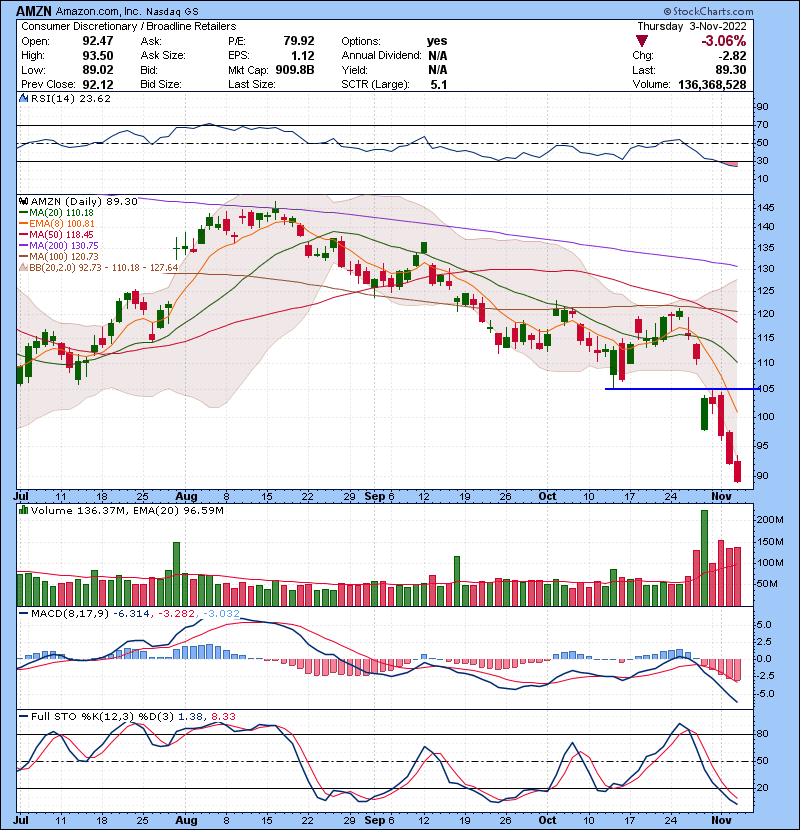
Task: Click the company name Amazon.com, Inc.
Action: click(x=99, y=11)
